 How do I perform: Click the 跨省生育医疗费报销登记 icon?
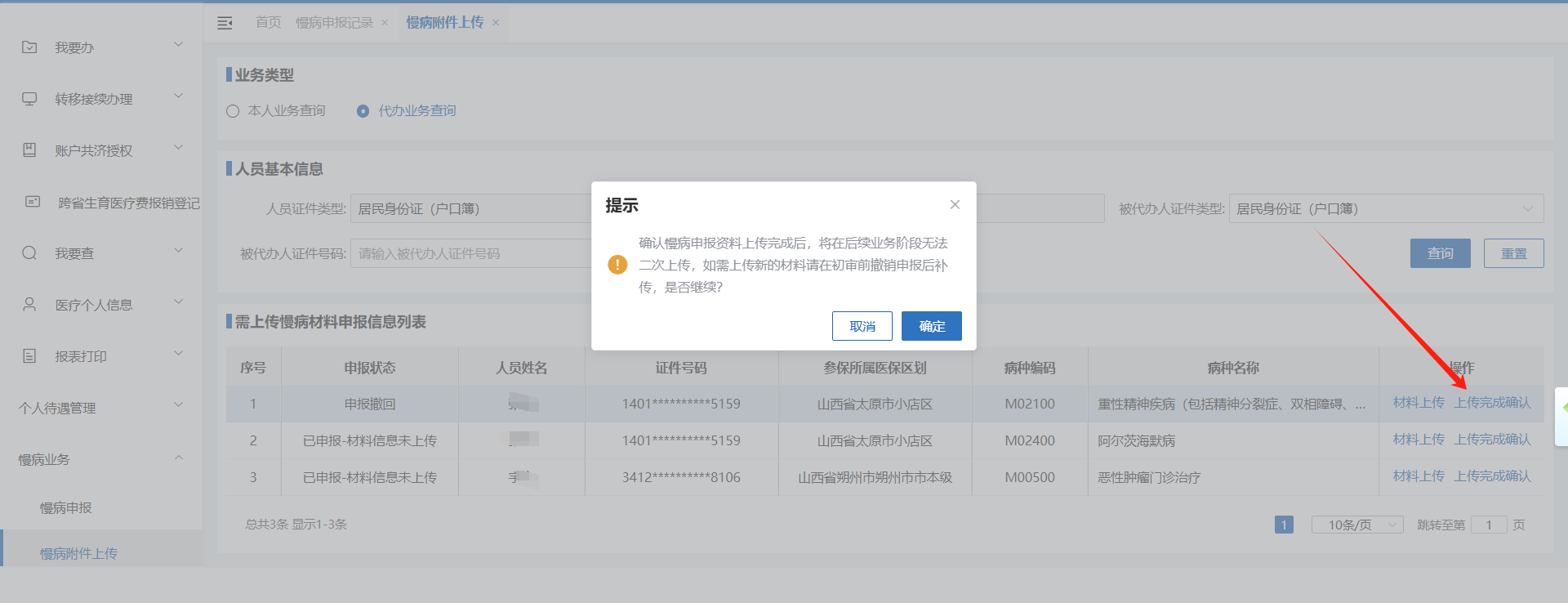[x=33, y=202]
